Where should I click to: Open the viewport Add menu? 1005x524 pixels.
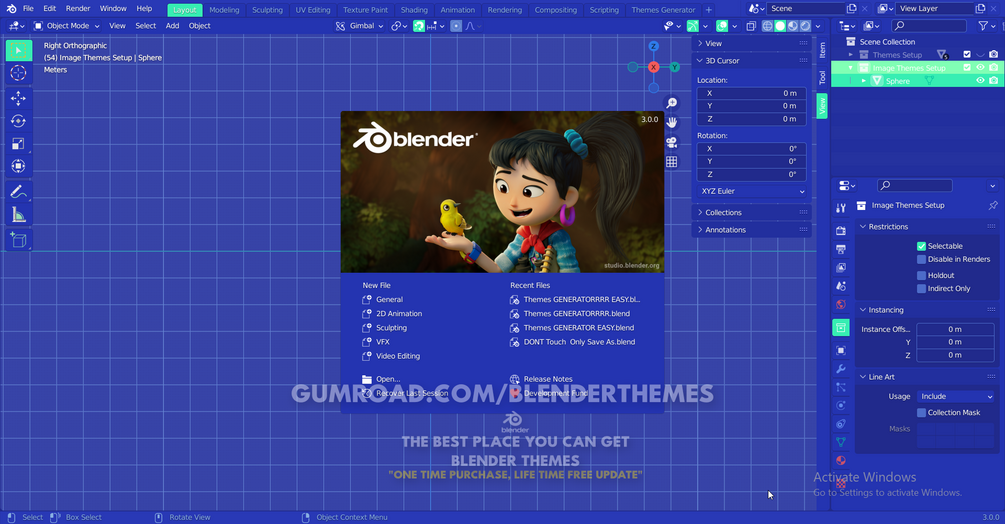172,26
